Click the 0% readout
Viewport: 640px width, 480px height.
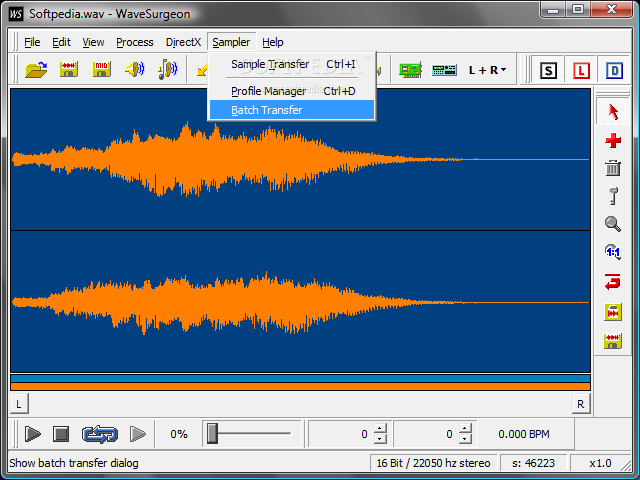coord(179,434)
